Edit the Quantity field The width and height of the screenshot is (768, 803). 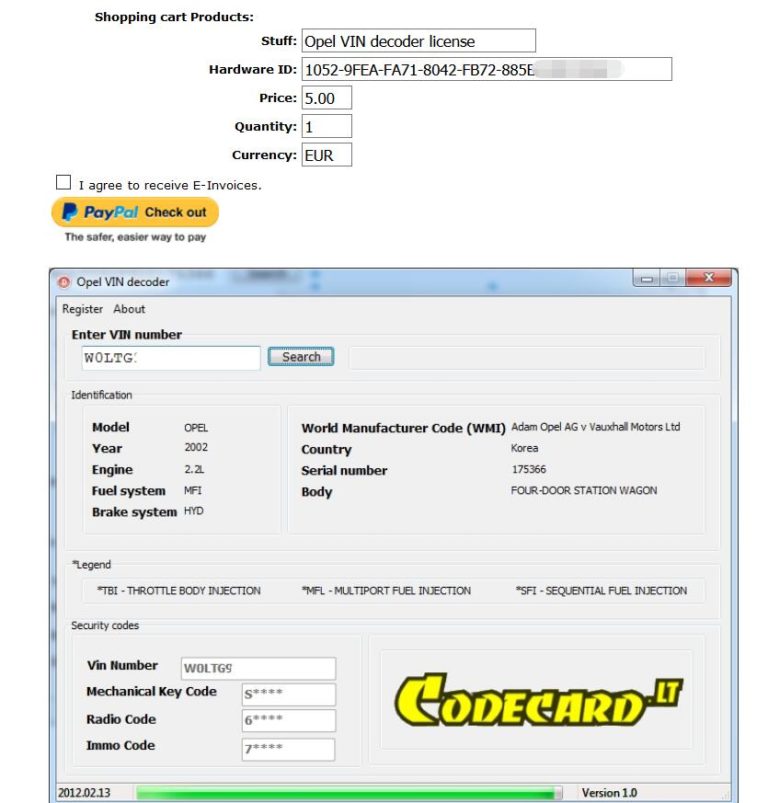(x=327, y=126)
